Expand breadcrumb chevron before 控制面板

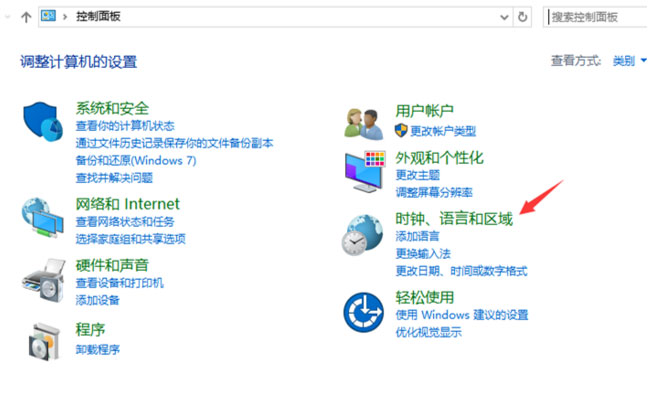click(x=65, y=17)
